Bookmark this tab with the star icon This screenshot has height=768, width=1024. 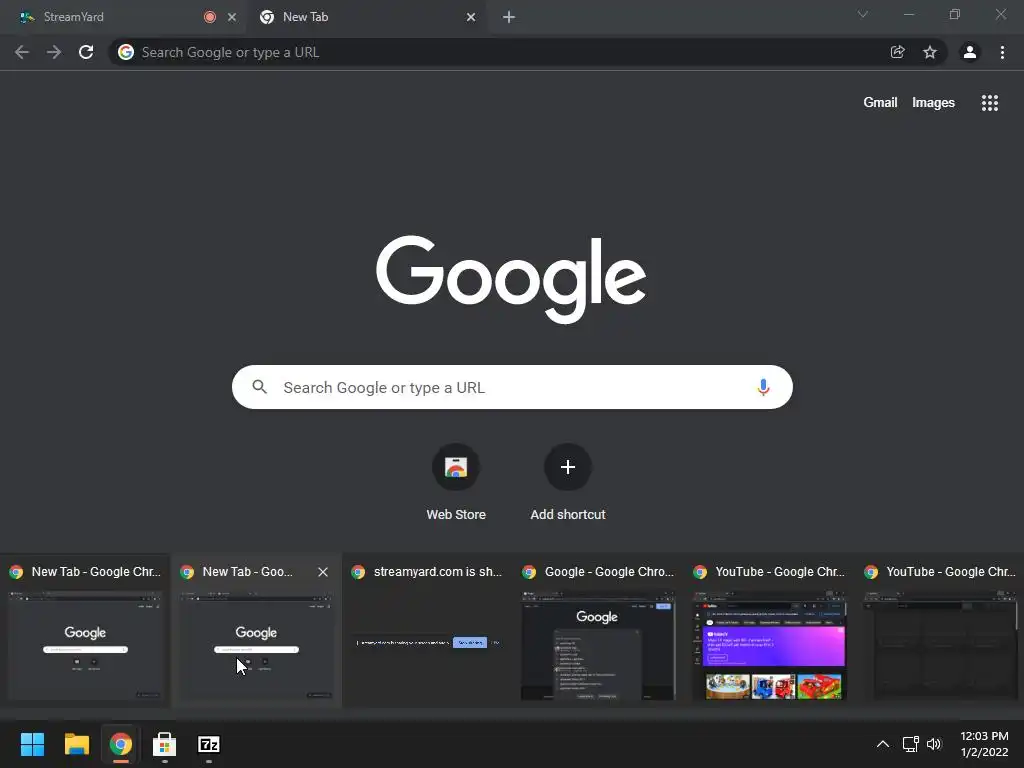pos(930,52)
